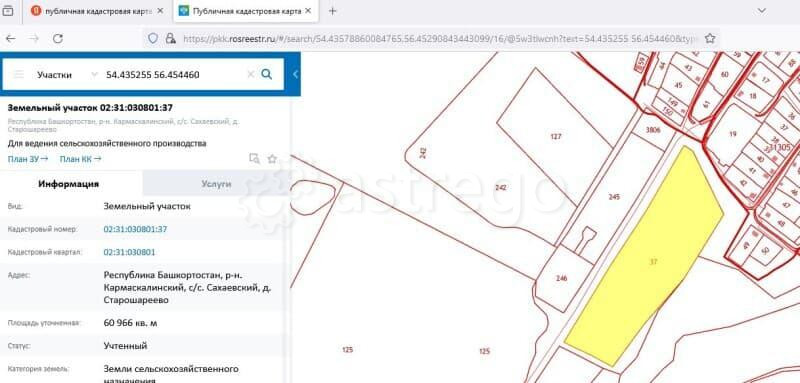Open План ЗУ link
This screenshot has height=383, width=800.
[x=28, y=159]
